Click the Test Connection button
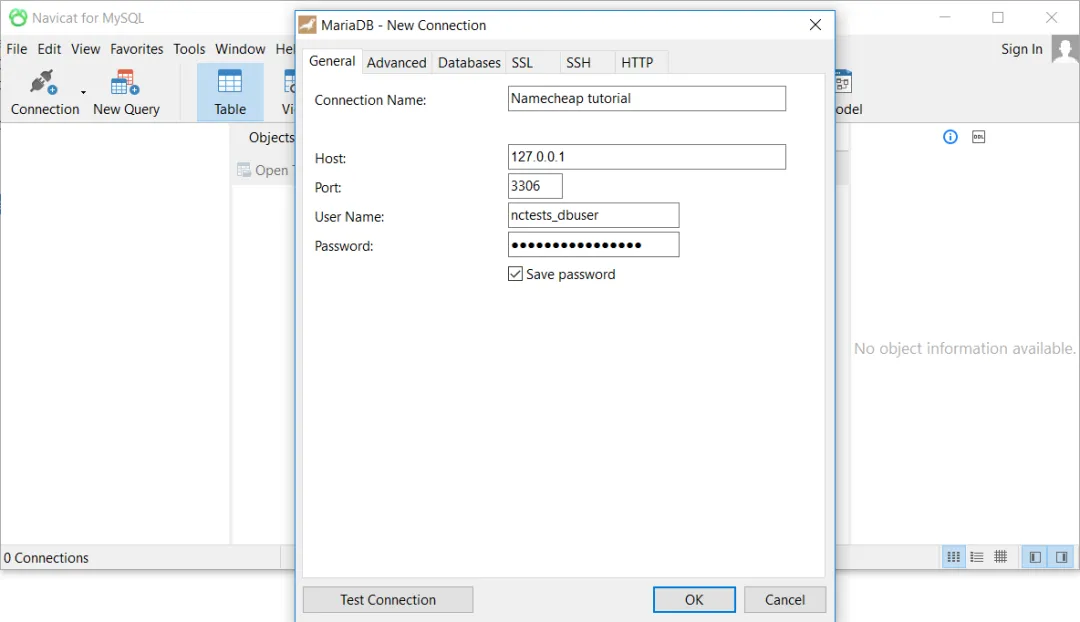 (x=388, y=600)
